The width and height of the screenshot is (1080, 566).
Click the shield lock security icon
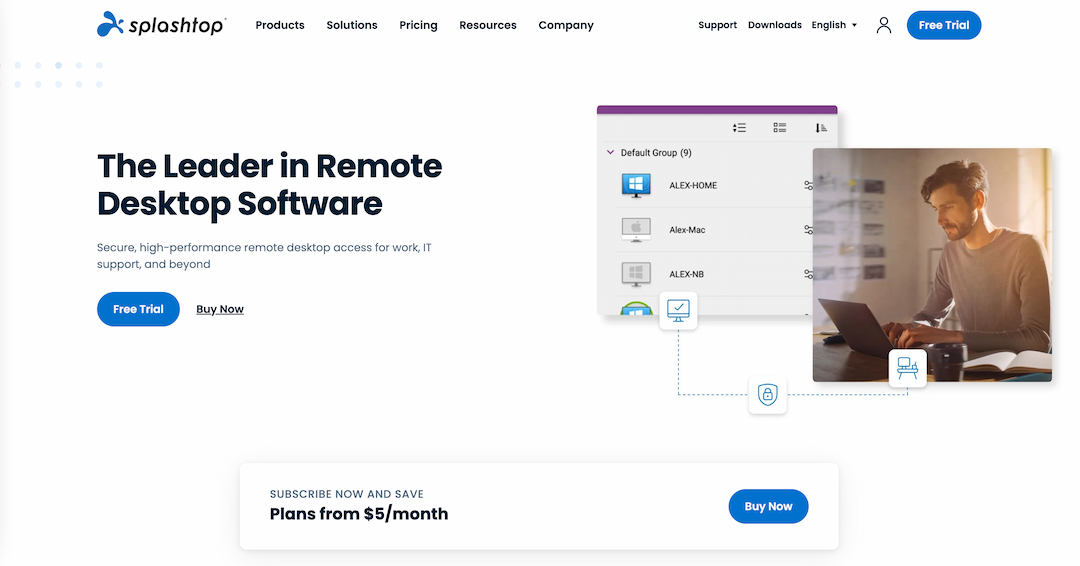(767, 395)
